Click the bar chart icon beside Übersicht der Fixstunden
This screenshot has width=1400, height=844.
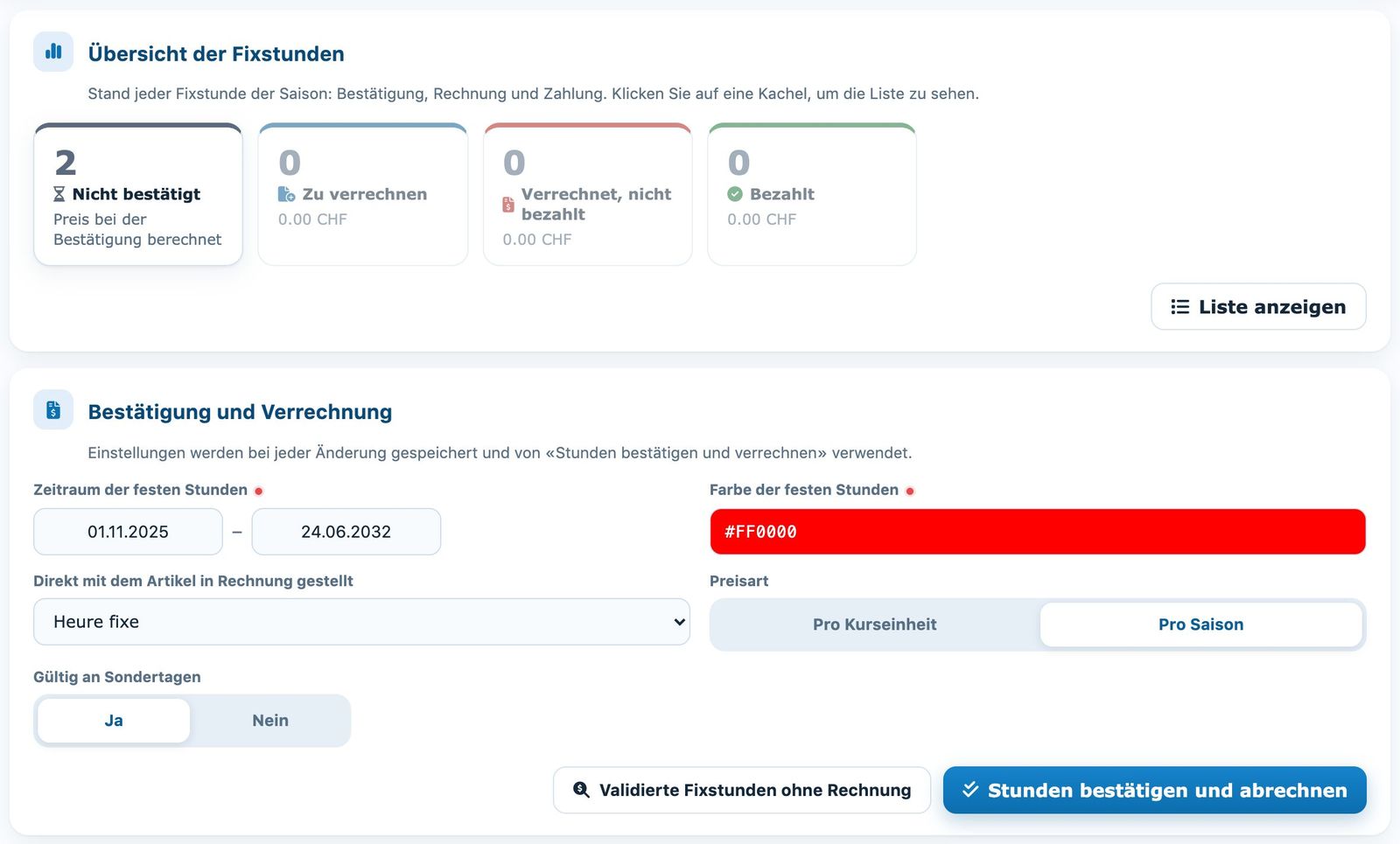pyautogui.click(x=53, y=52)
